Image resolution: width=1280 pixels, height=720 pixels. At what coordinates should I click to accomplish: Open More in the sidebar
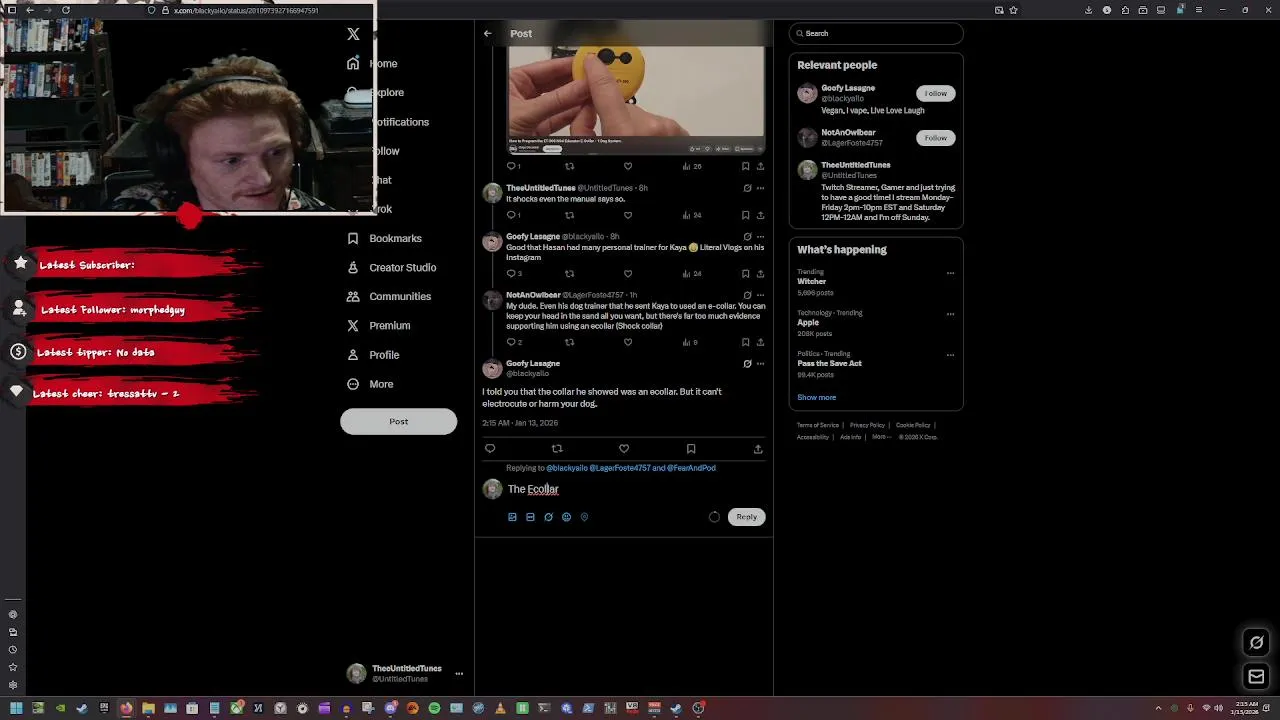tap(370, 384)
